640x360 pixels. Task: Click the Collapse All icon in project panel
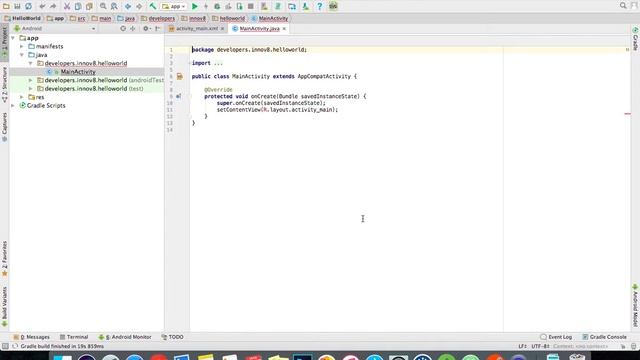(133, 29)
